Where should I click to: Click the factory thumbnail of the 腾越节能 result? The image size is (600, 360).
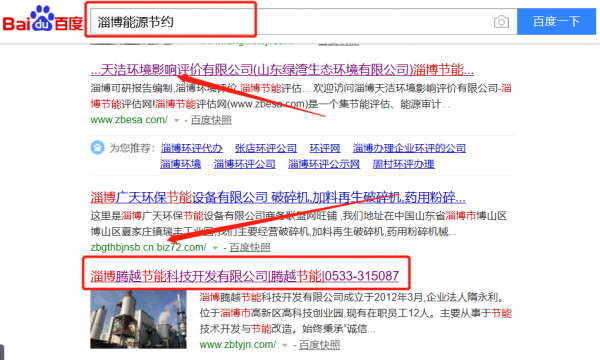pos(138,319)
